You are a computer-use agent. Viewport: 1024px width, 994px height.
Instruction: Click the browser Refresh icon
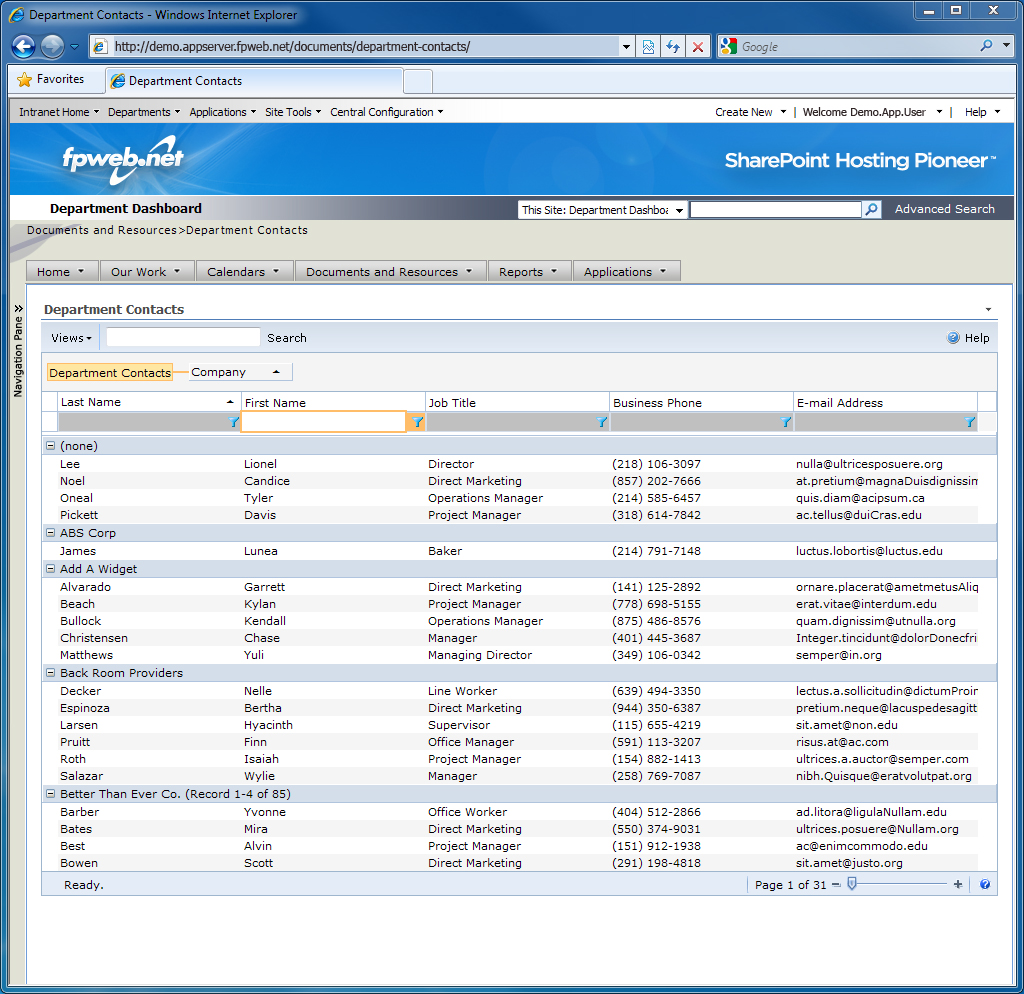click(x=673, y=47)
